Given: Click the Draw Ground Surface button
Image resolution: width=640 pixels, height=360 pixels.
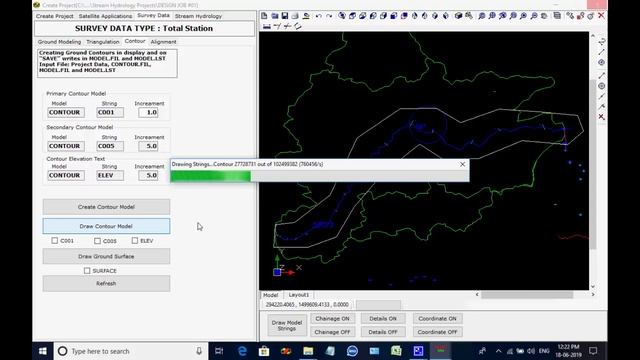Looking at the screenshot, I should pos(106,256).
